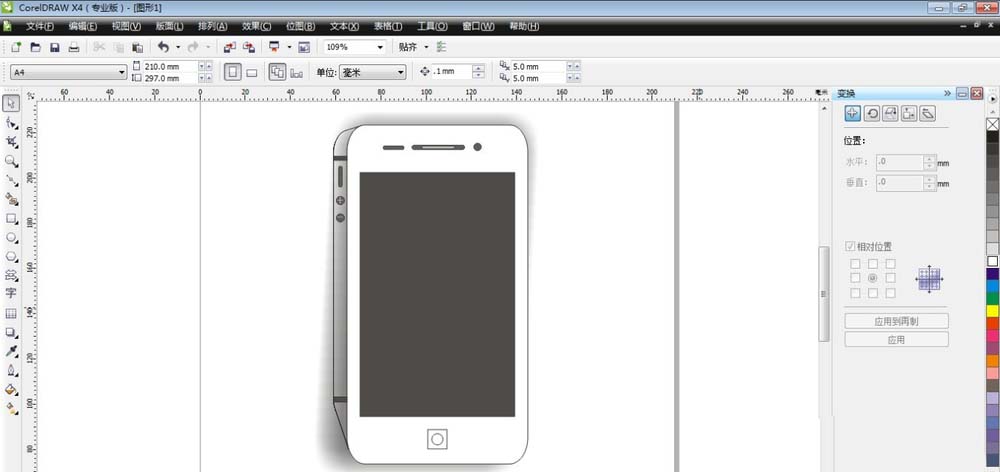Viewport: 1000px width, 472px height.
Task: Open the Application Launcher icon
Action: (275, 47)
